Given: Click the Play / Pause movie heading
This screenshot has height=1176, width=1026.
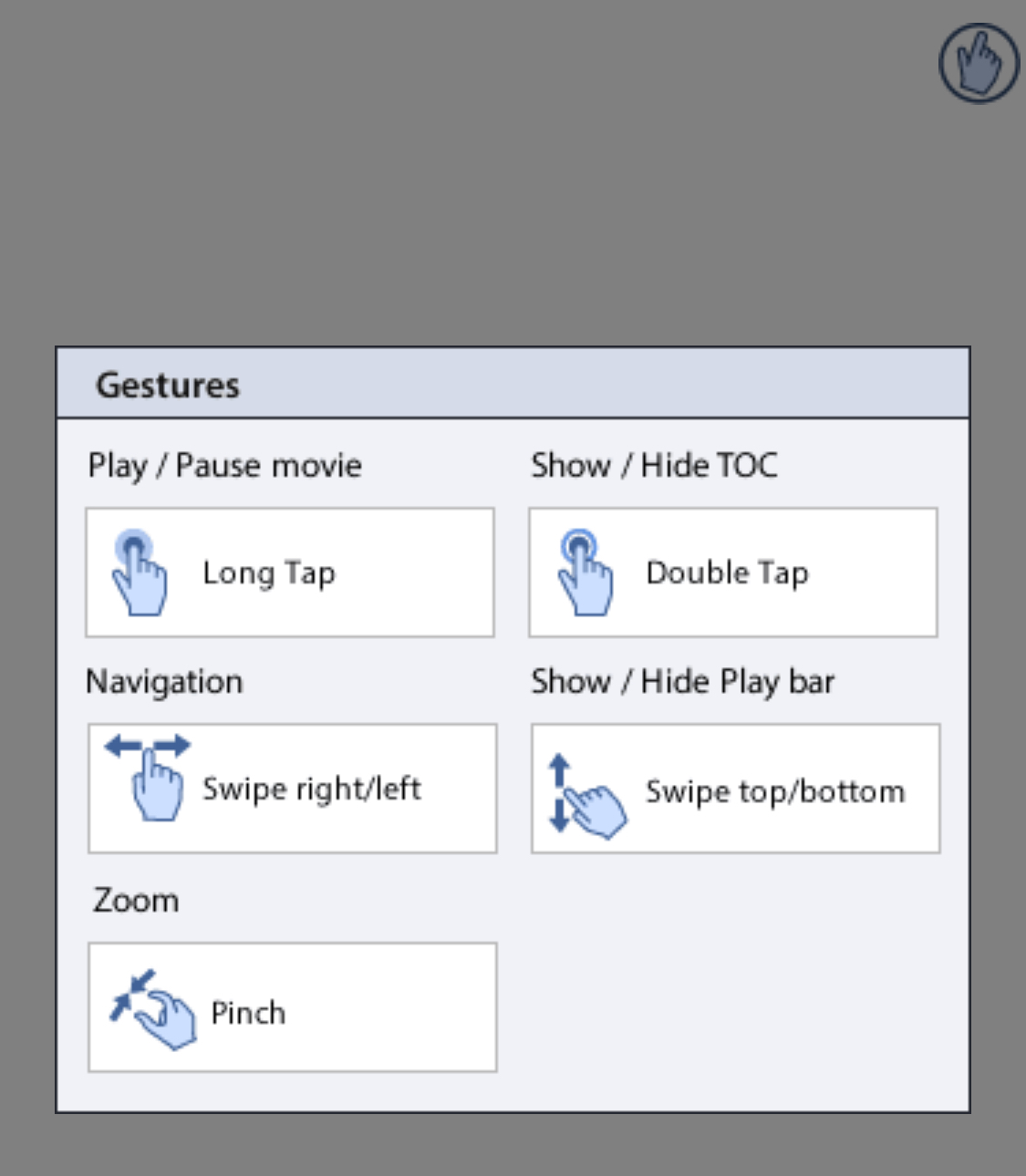Looking at the screenshot, I should coord(225,466).
